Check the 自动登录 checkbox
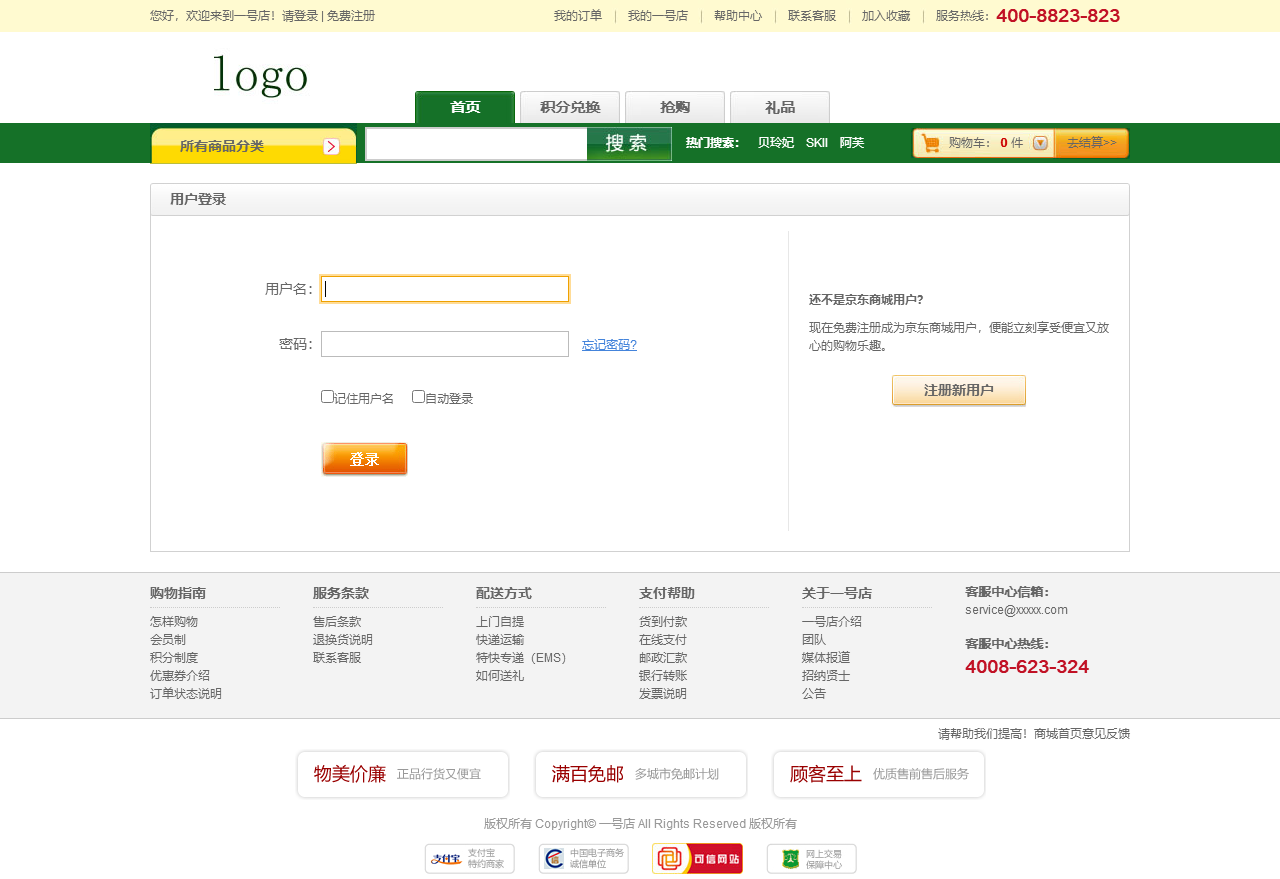The height and width of the screenshot is (879, 1280). [x=418, y=397]
